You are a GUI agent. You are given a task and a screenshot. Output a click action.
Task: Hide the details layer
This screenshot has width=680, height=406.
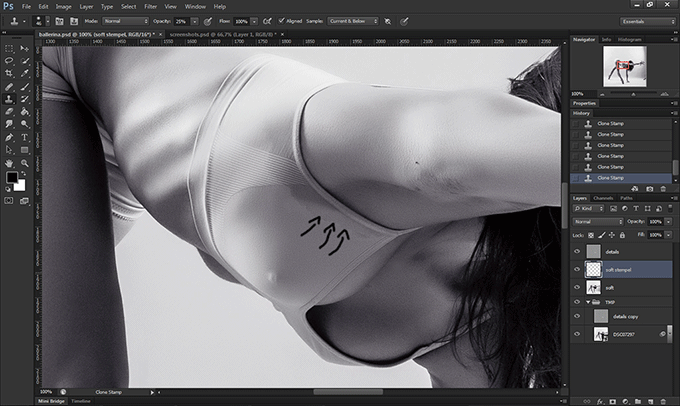(577, 252)
